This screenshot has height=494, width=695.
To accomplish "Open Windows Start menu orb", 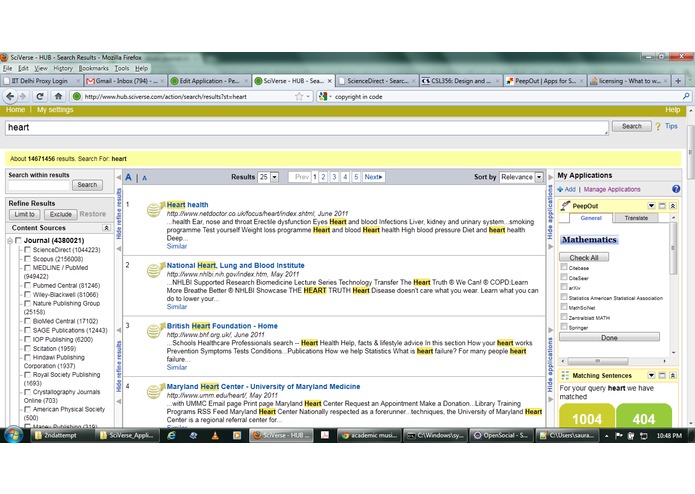I will 13,435.
